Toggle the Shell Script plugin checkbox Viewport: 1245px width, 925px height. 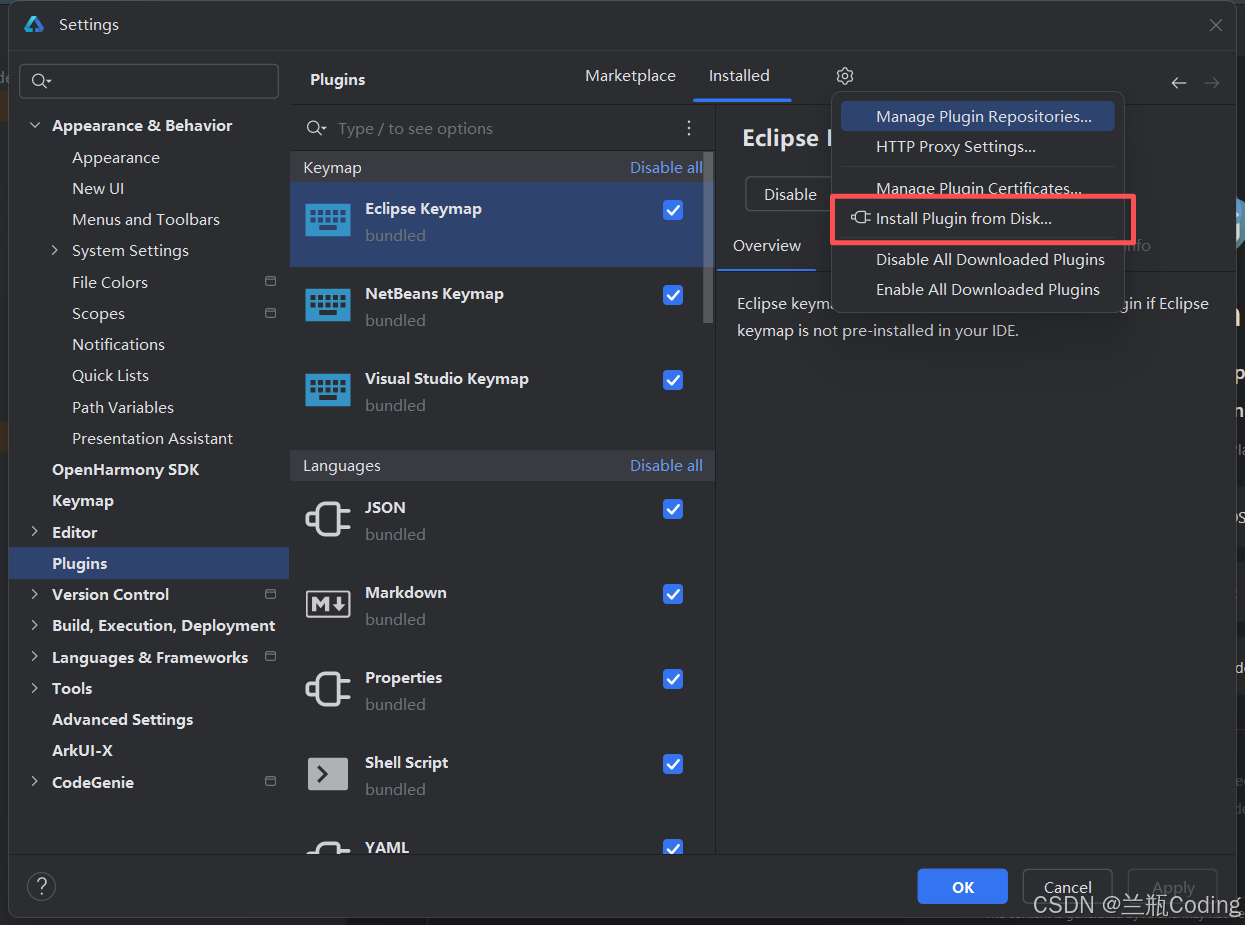coord(673,764)
